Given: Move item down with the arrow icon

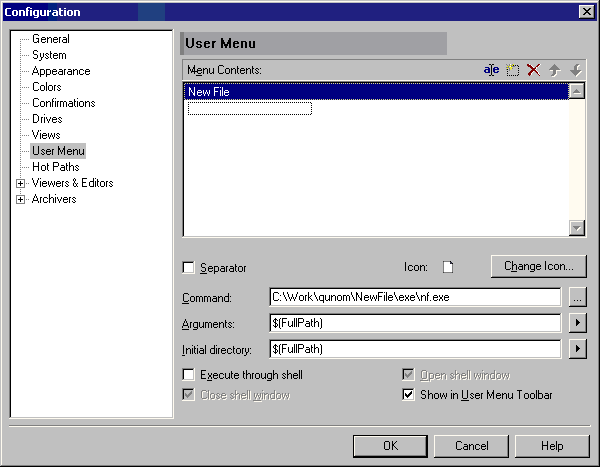Looking at the screenshot, I should [x=575, y=70].
